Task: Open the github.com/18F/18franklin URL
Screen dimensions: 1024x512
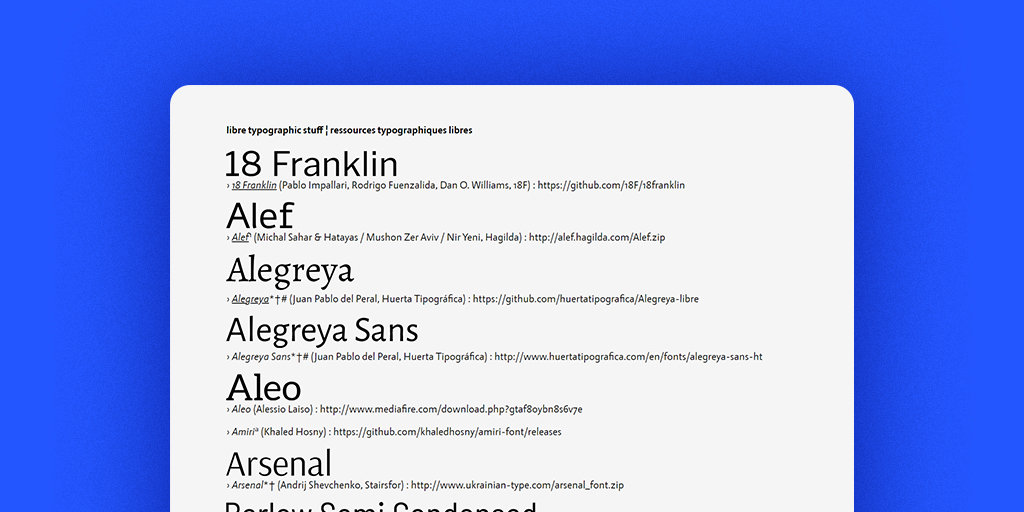Action: click(x=611, y=185)
